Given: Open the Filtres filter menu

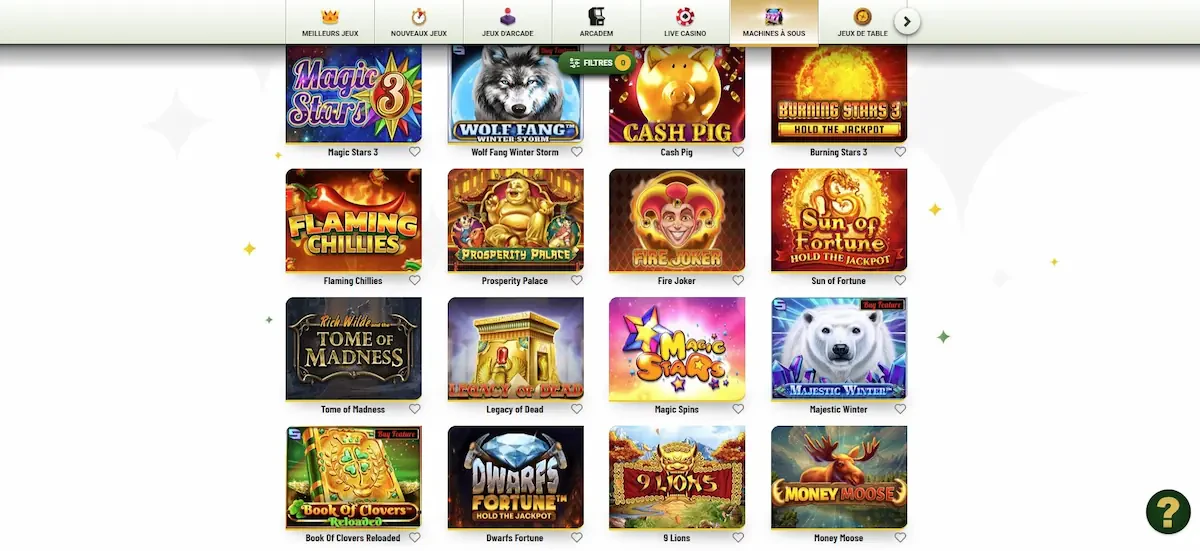Looking at the screenshot, I should tap(598, 63).
